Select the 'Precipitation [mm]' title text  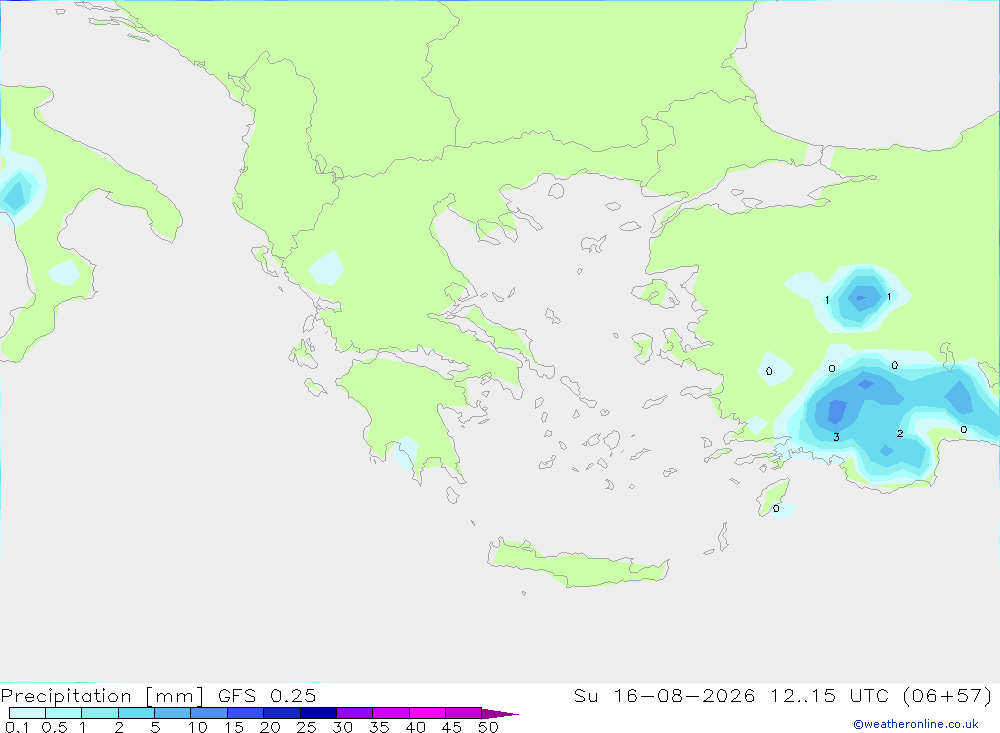[102, 695]
